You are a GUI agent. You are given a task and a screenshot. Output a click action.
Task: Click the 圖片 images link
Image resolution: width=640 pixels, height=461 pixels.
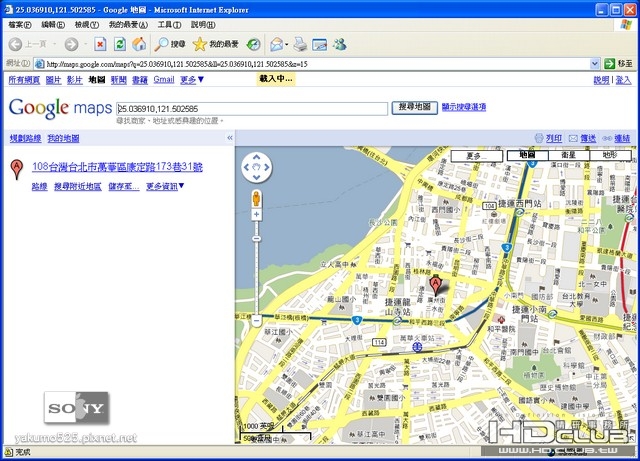point(53,80)
